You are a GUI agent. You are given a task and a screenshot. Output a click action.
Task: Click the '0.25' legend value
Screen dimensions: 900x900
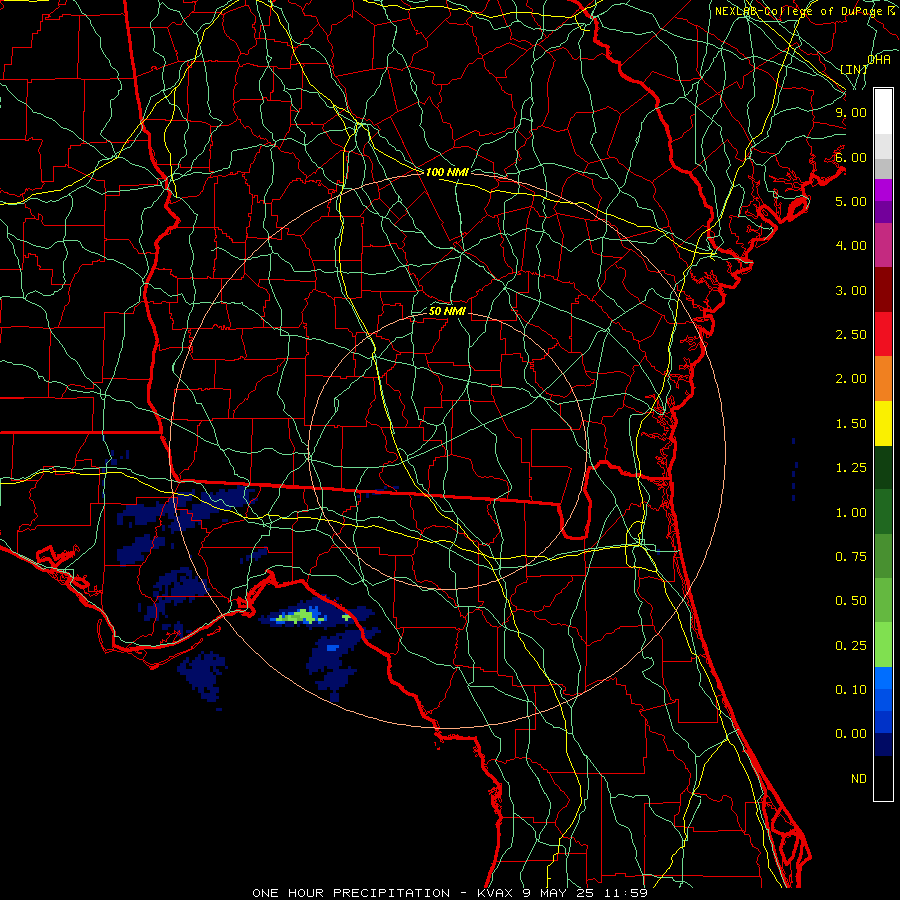[x=851, y=646]
